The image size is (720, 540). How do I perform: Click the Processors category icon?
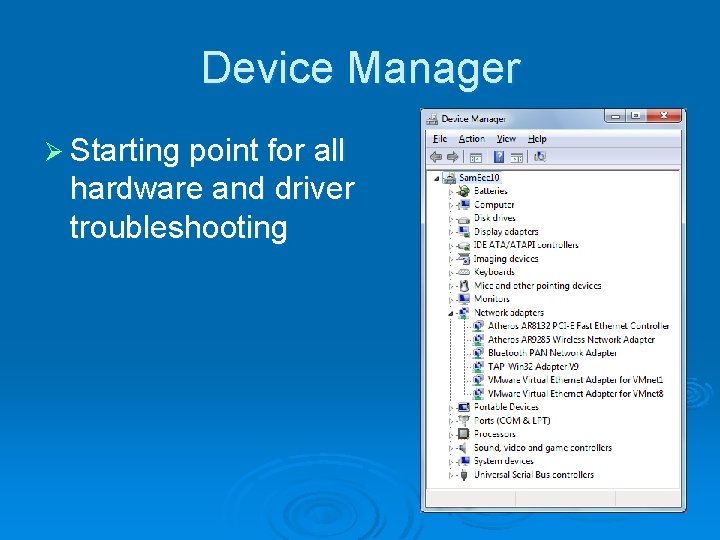pos(464,434)
